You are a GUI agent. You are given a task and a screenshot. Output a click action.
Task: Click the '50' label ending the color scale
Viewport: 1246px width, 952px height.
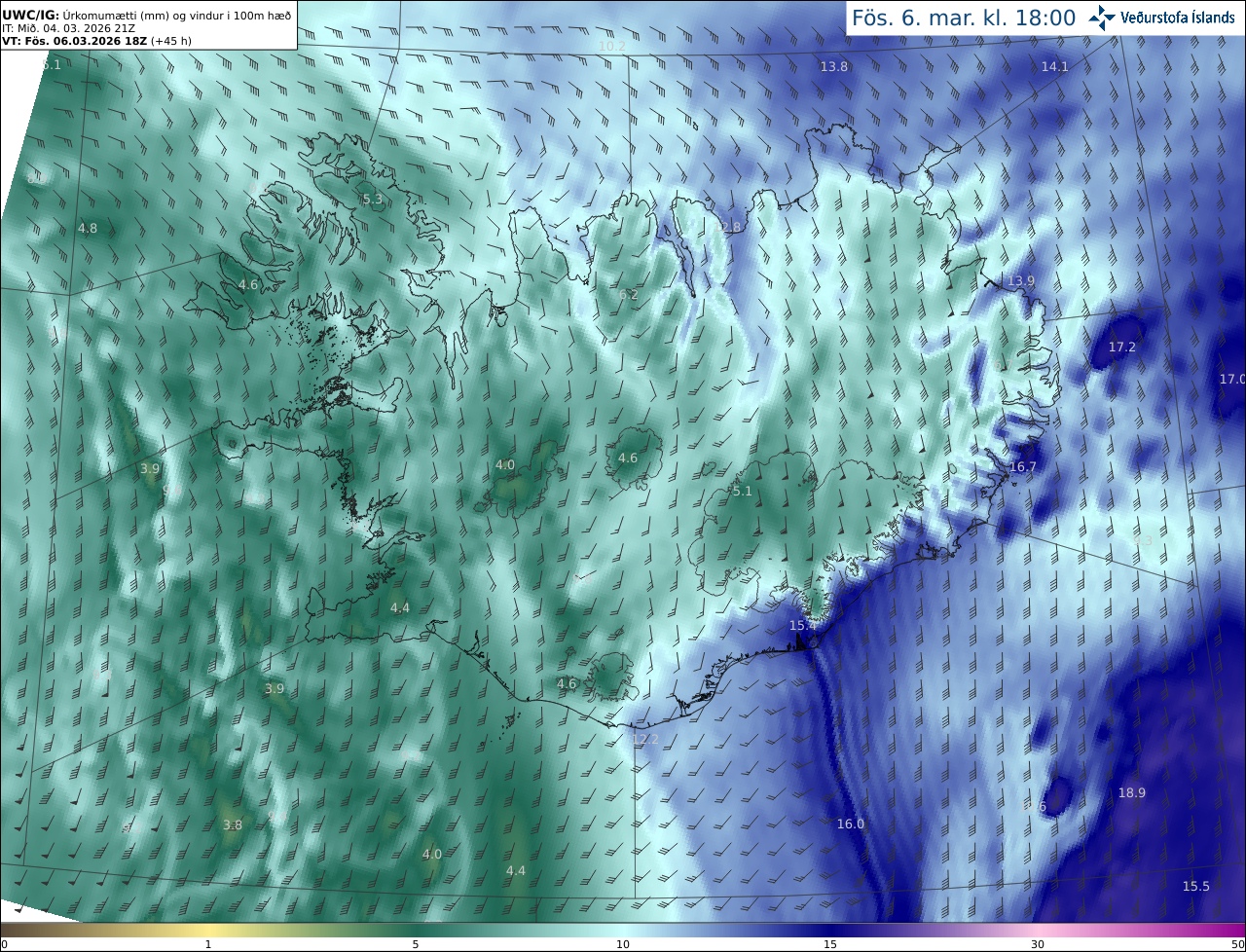[x=1236, y=944]
